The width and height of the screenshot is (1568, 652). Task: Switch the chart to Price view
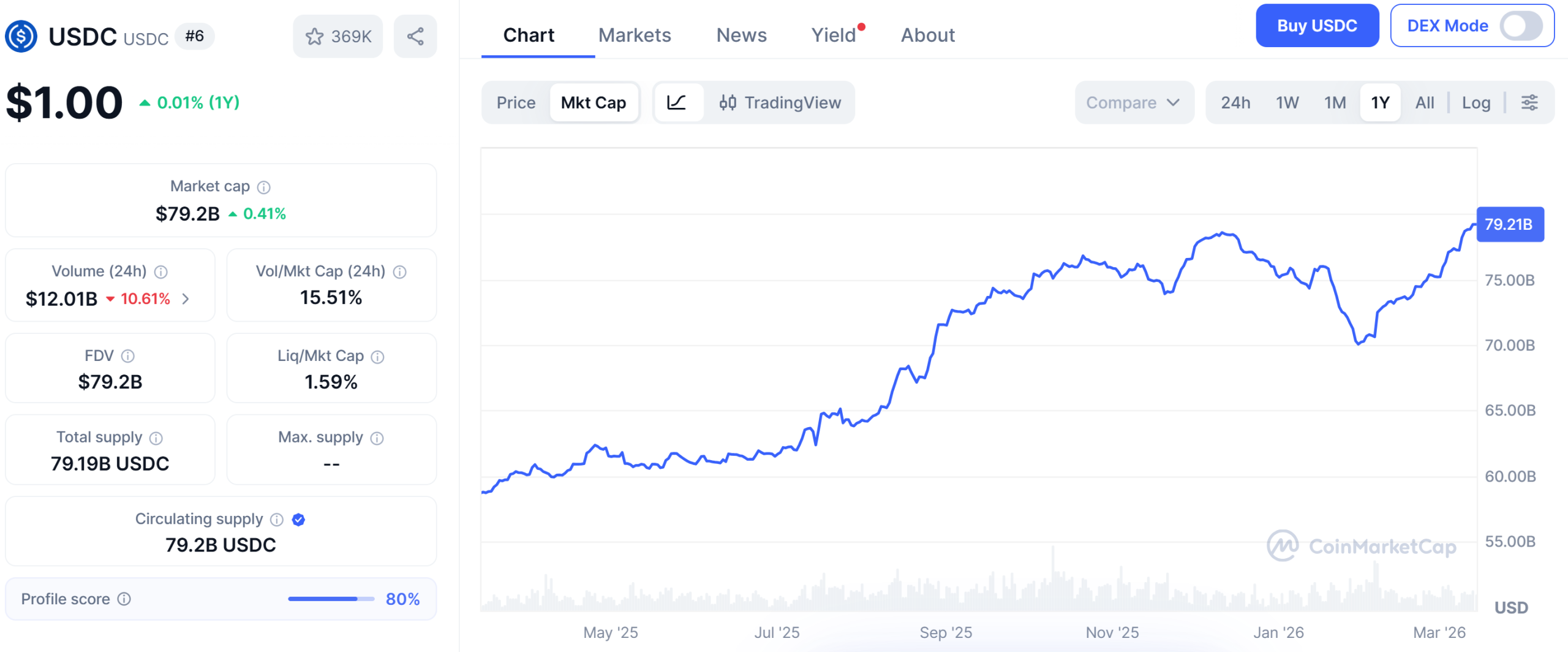point(516,102)
